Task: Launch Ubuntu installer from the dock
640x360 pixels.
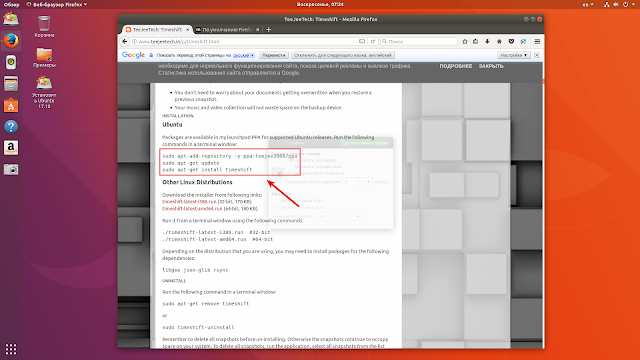Action: [x=11, y=19]
